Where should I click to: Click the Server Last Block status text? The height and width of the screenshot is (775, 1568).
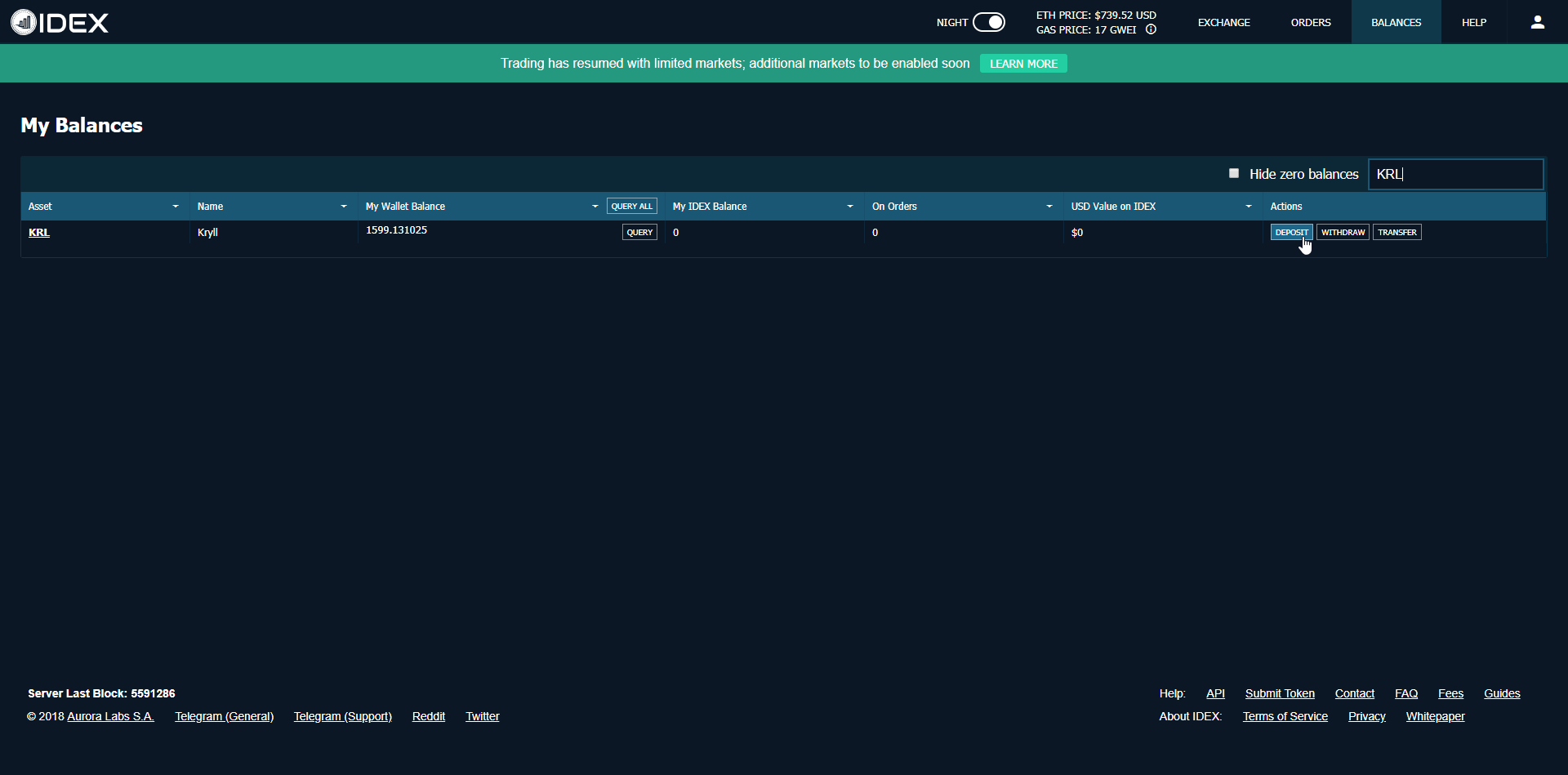coord(101,693)
